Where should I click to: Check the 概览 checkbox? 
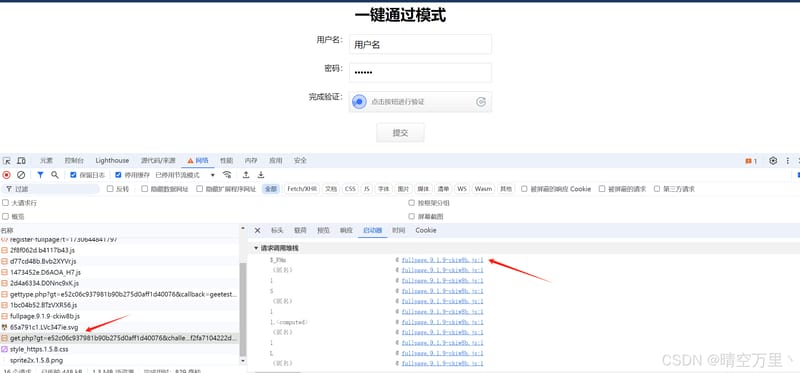point(5,216)
